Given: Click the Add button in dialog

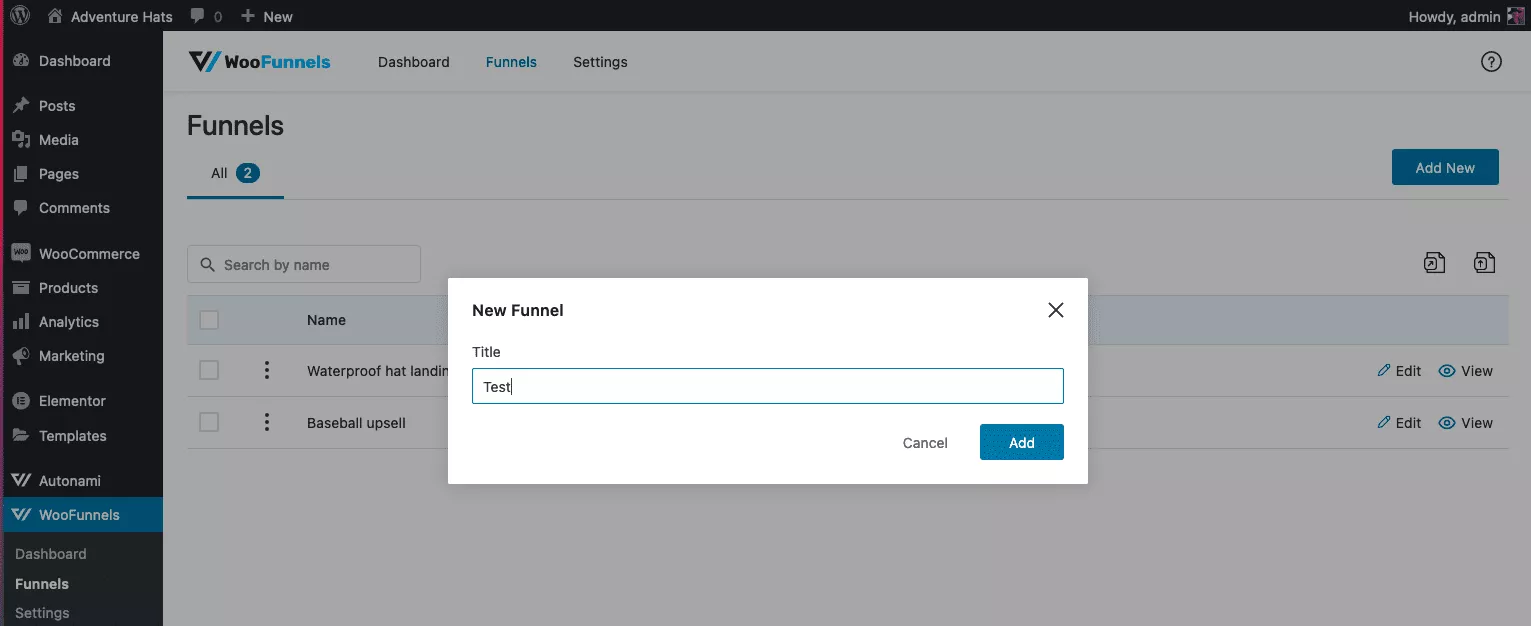Looking at the screenshot, I should (1021, 442).
